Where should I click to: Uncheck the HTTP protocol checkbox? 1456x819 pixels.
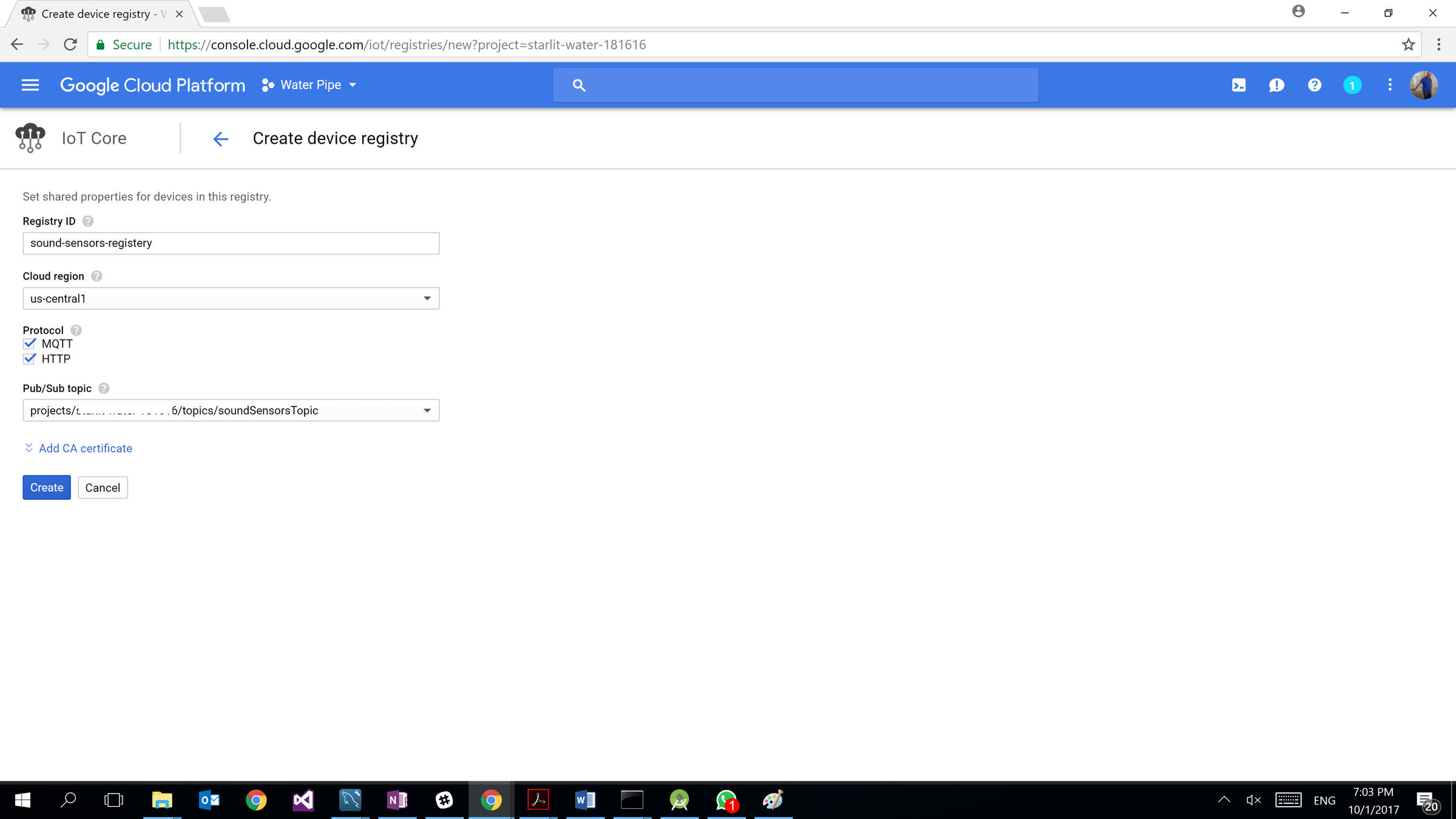(x=30, y=359)
